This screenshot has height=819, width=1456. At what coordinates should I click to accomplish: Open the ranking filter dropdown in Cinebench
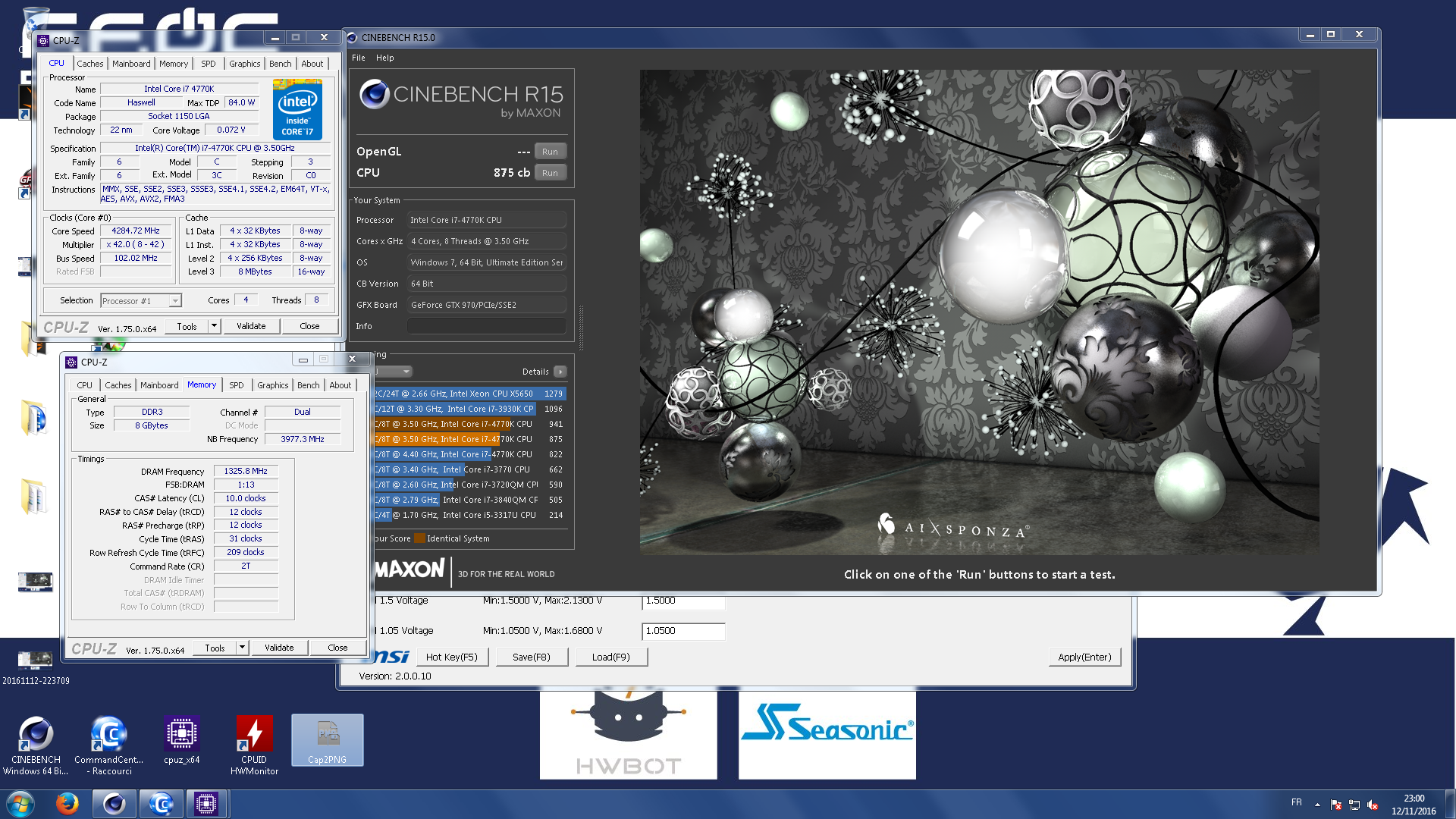coord(394,372)
